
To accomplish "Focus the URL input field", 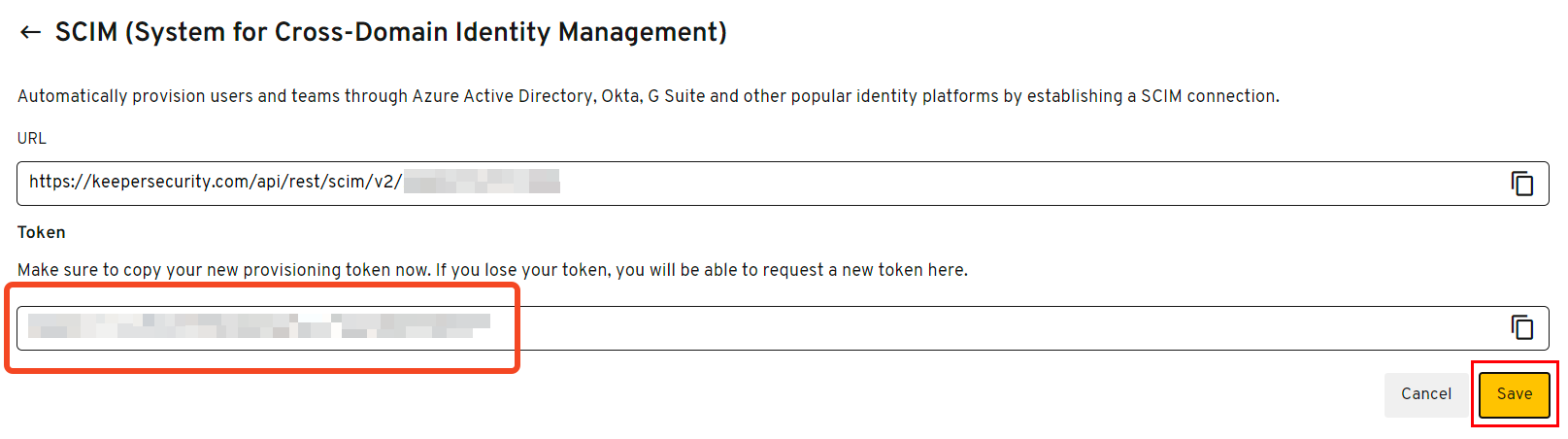I will [x=783, y=184].
